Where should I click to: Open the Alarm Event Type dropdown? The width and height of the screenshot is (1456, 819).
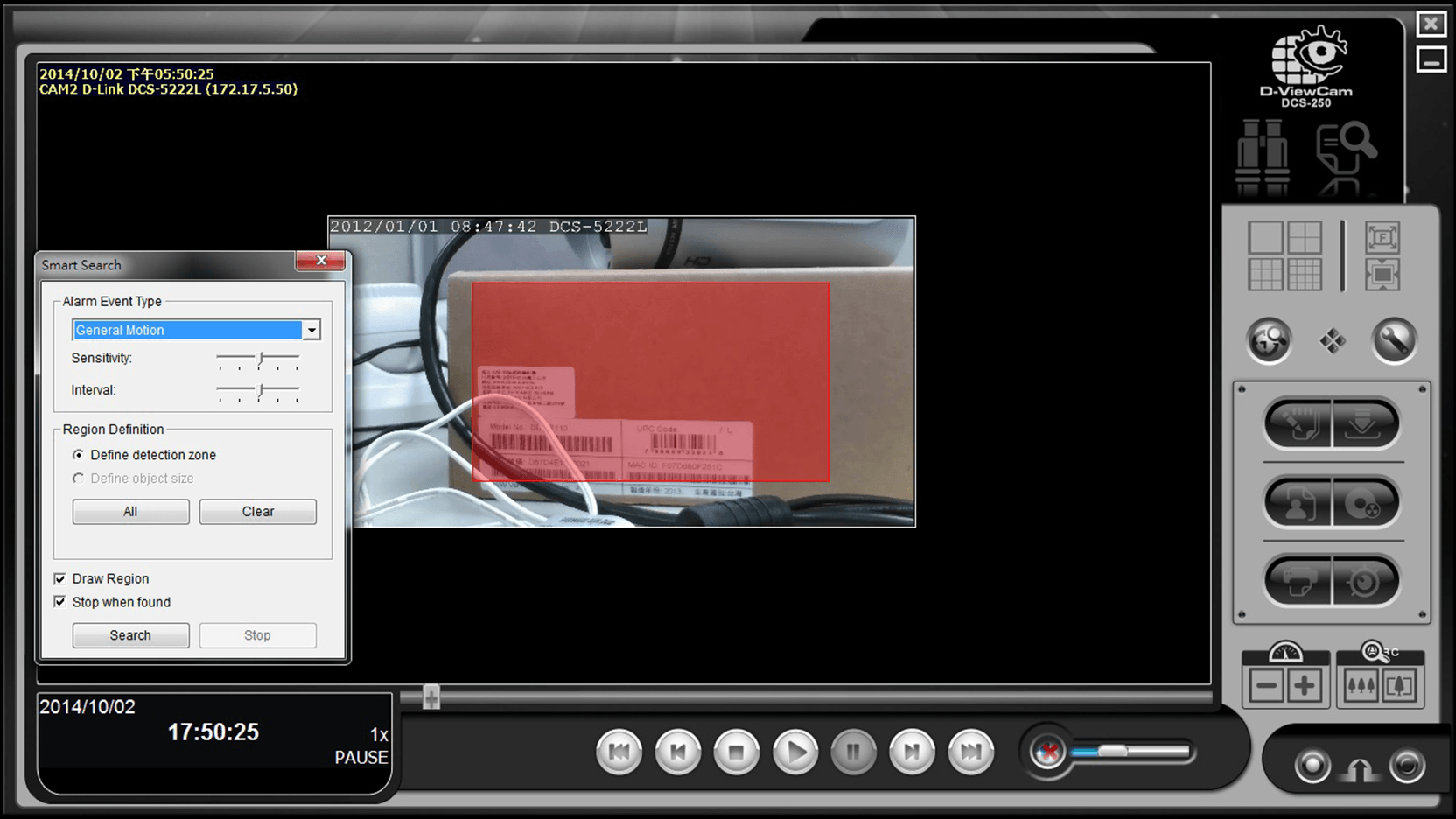(x=311, y=330)
